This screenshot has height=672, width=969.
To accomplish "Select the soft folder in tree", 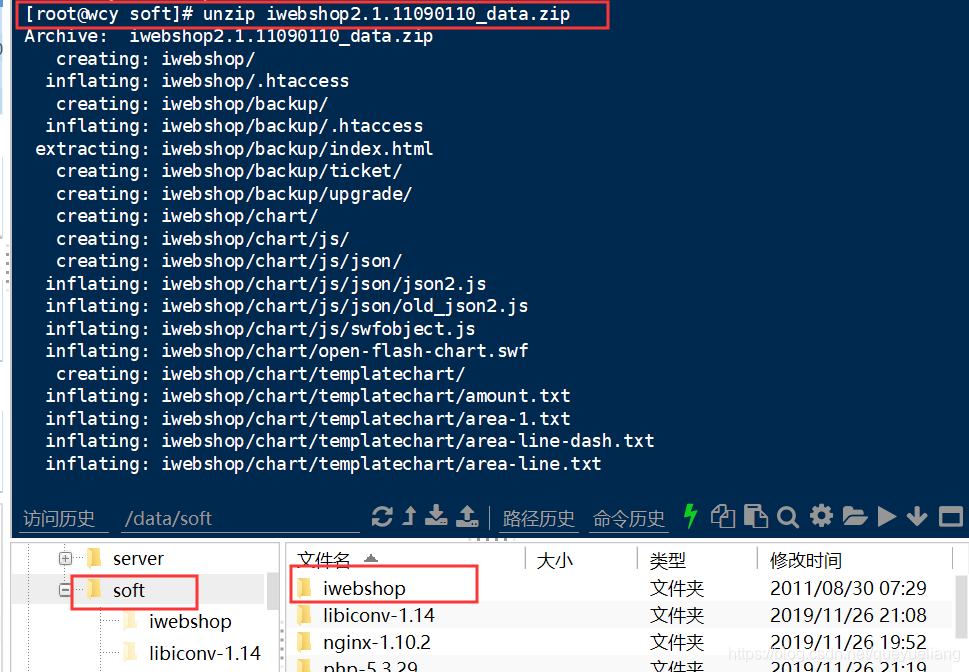I will [129, 590].
